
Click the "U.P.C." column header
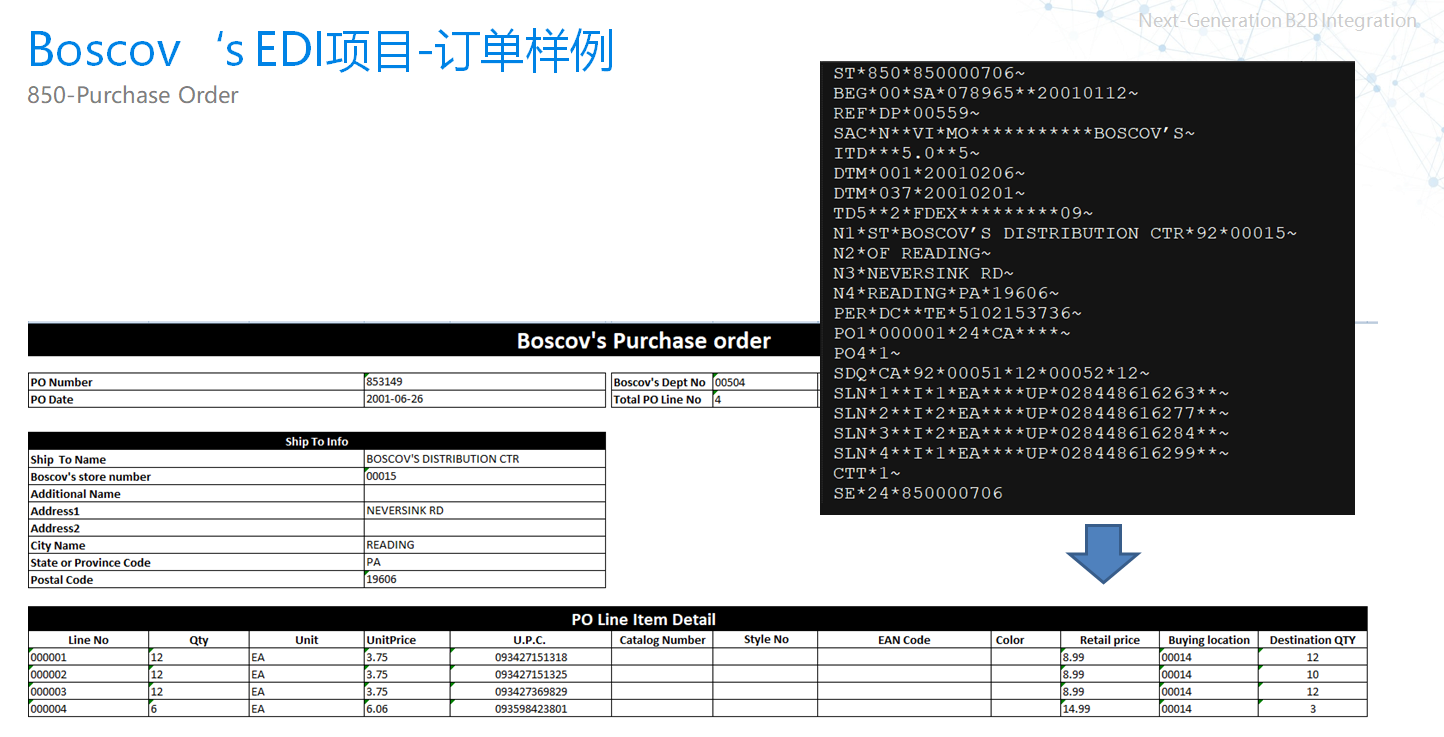(531, 640)
